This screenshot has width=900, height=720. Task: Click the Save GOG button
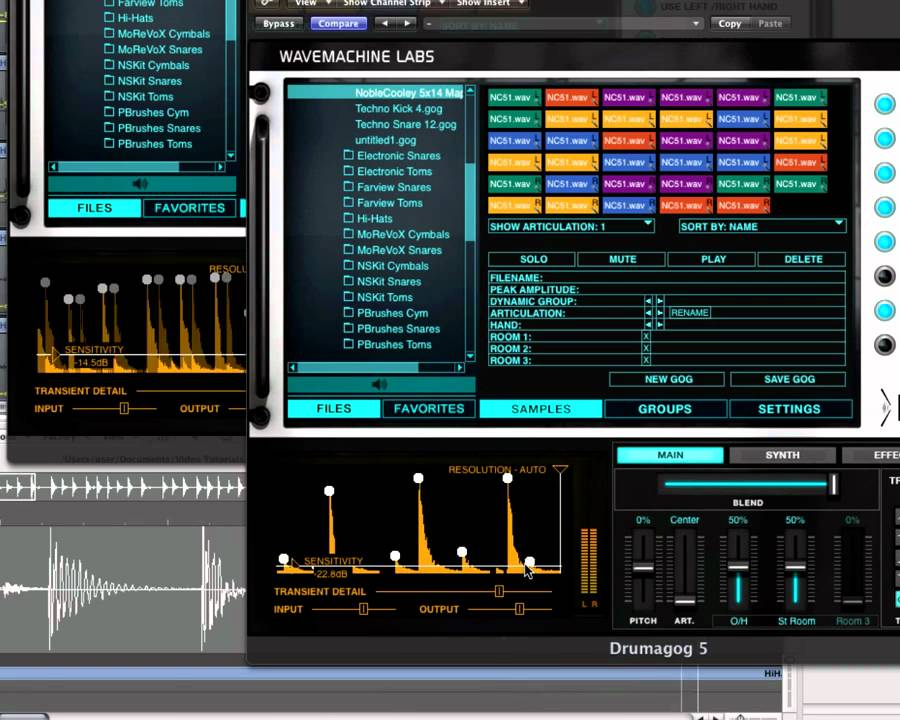coord(789,380)
